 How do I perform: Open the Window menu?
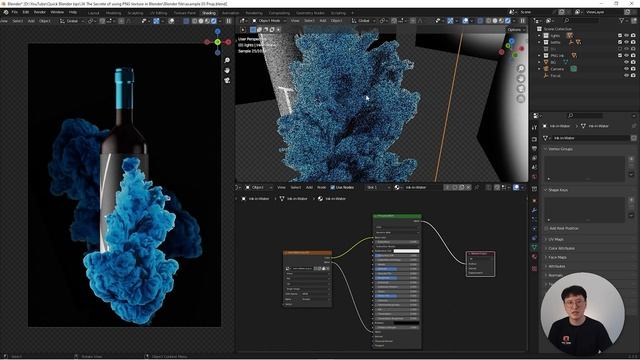(57, 12)
